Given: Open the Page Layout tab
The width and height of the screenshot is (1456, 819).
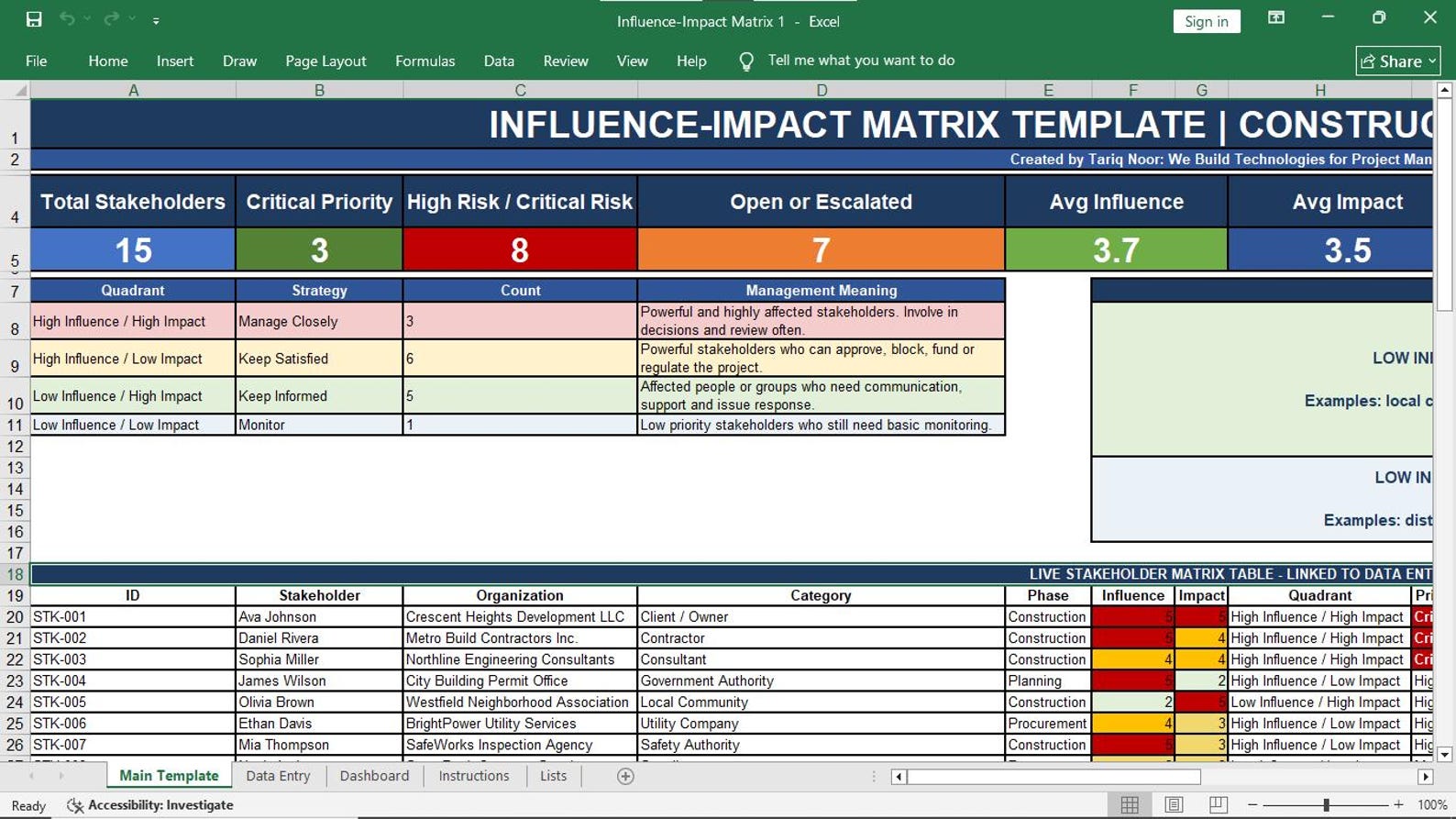Looking at the screenshot, I should (x=325, y=61).
